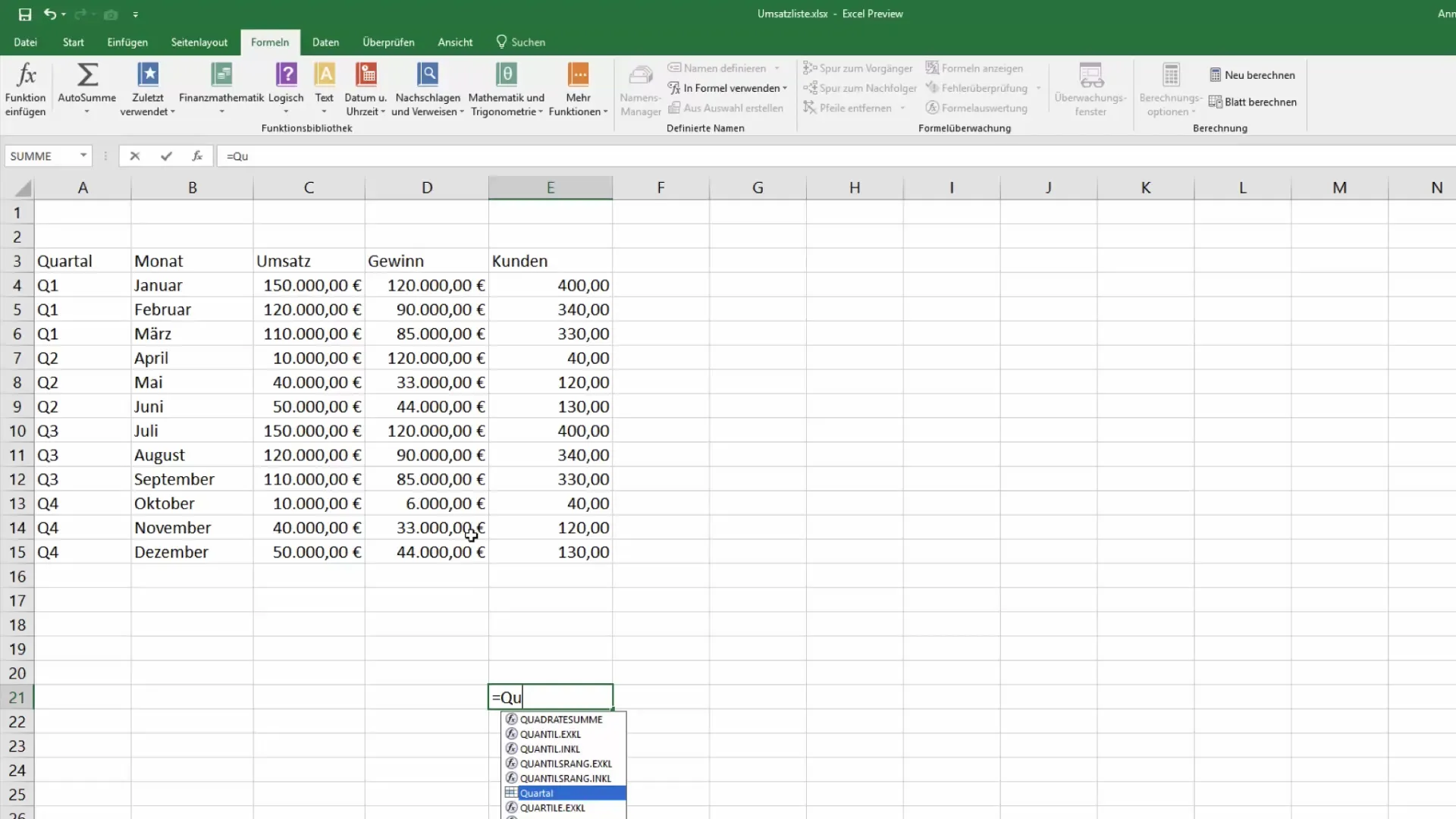
Task: Switch to the Ansicht tab
Action: pos(455,42)
